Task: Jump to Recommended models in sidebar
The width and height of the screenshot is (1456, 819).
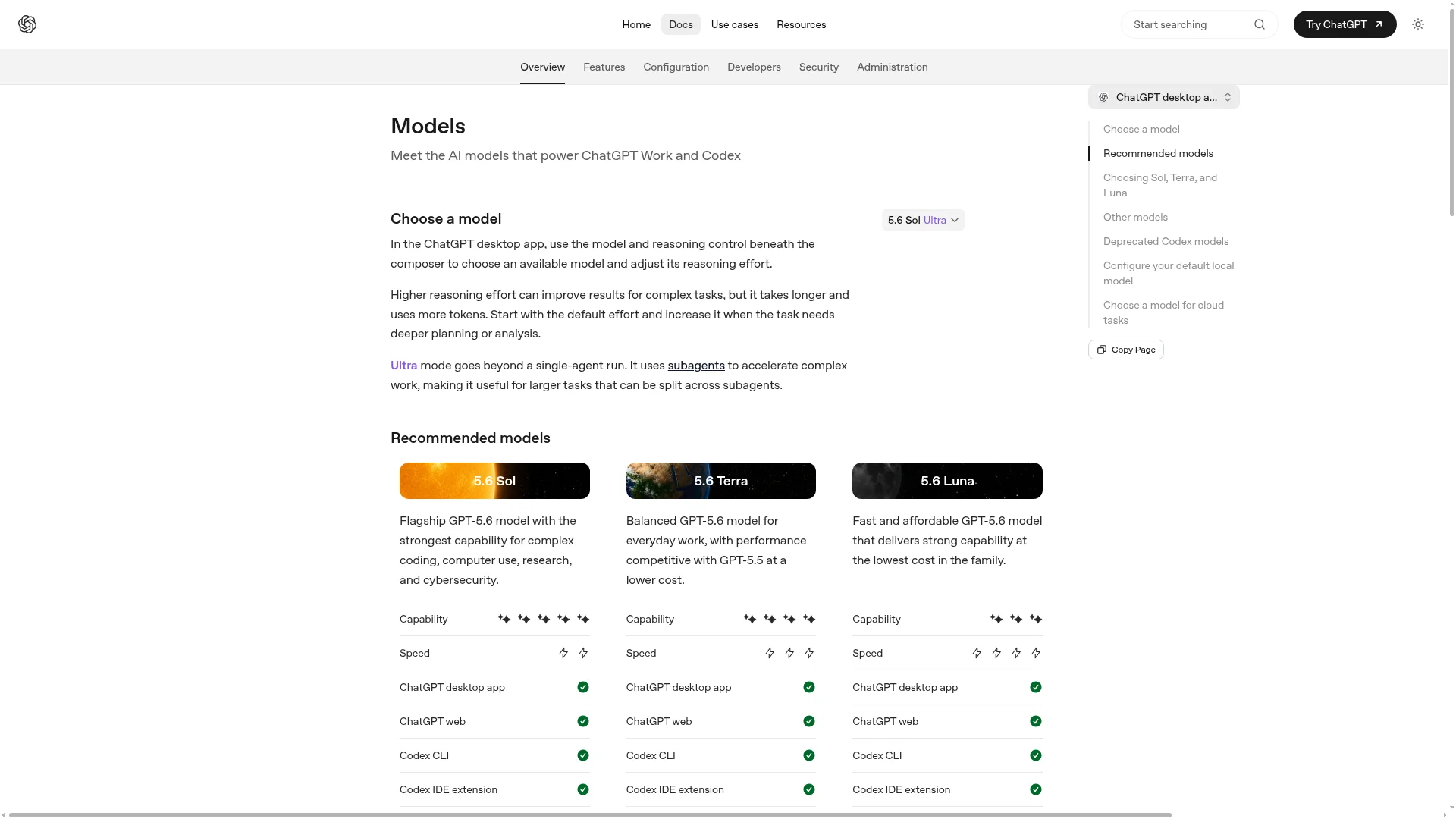Action: 1158,153
